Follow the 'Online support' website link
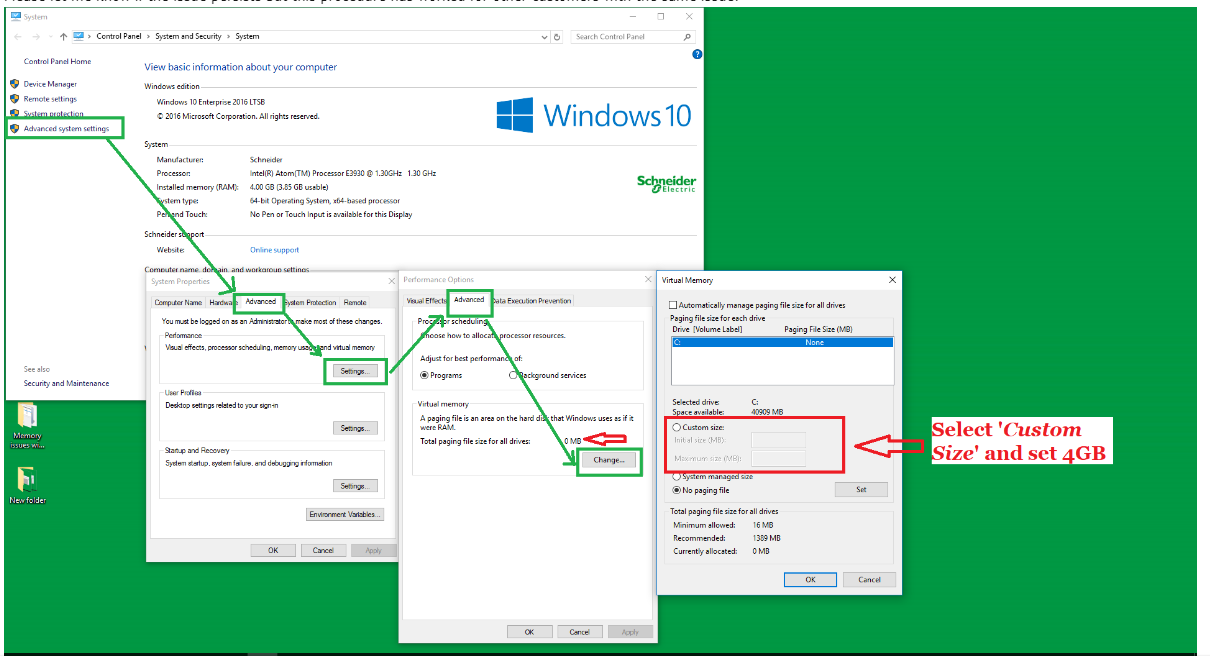The height and width of the screenshot is (656, 1210). tap(274, 250)
